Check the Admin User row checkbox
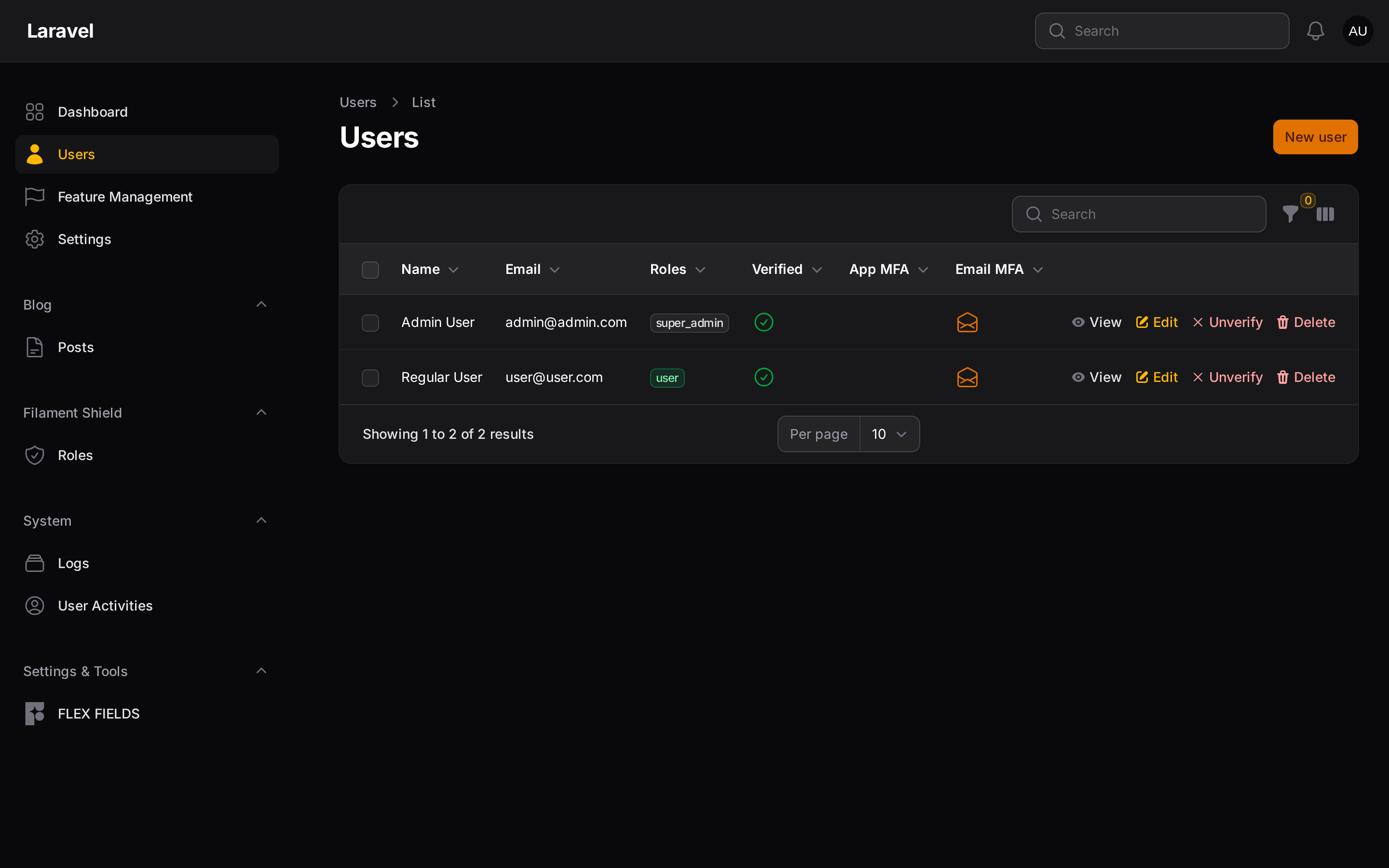Viewport: 1389px width, 868px height. (370, 323)
